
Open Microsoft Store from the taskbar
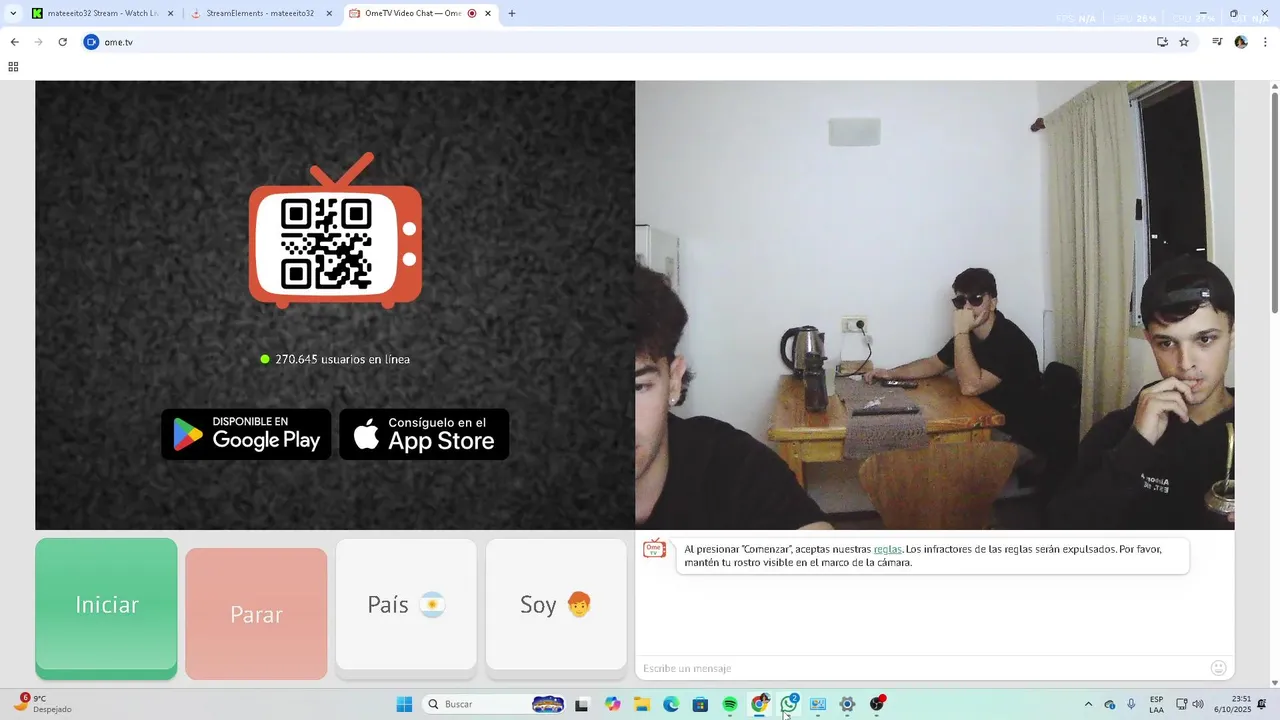click(x=700, y=705)
